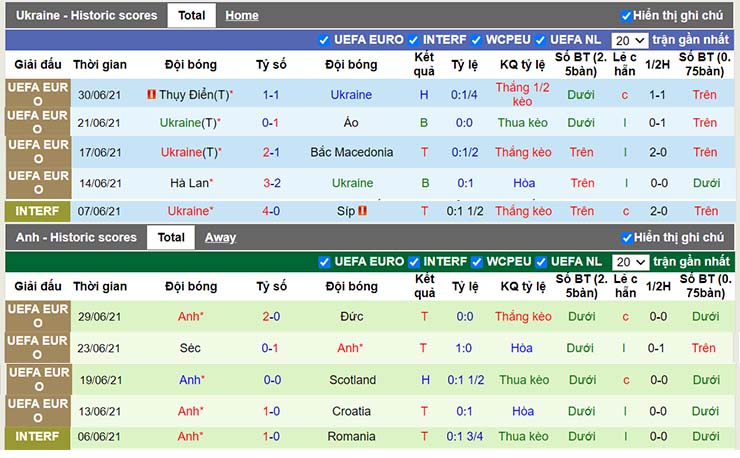Open 1-1 score of Thụy Điển vs Ukraine

pos(271,95)
